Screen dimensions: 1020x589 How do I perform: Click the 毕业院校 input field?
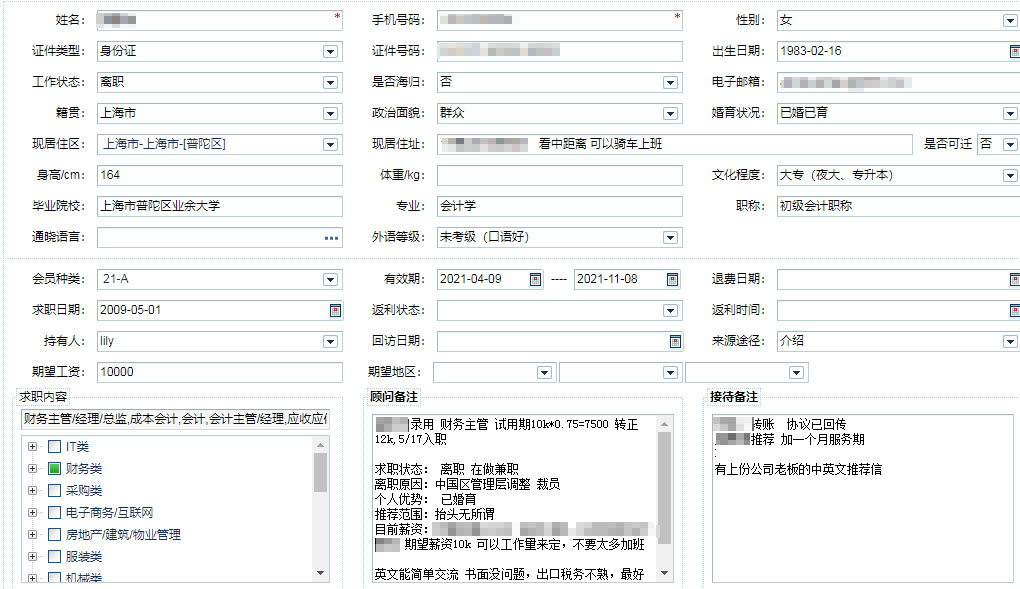[220, 206]
